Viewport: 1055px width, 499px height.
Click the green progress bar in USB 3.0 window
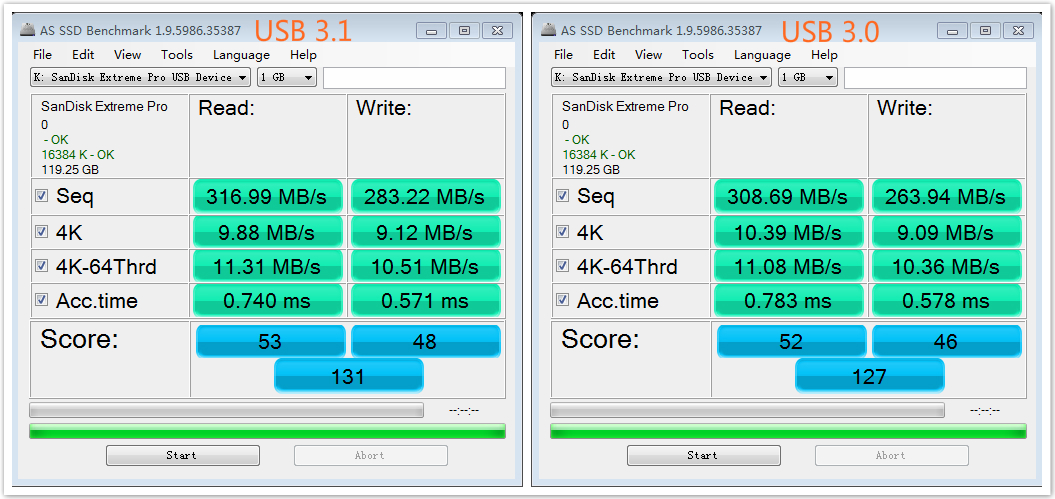click(788, 431)
